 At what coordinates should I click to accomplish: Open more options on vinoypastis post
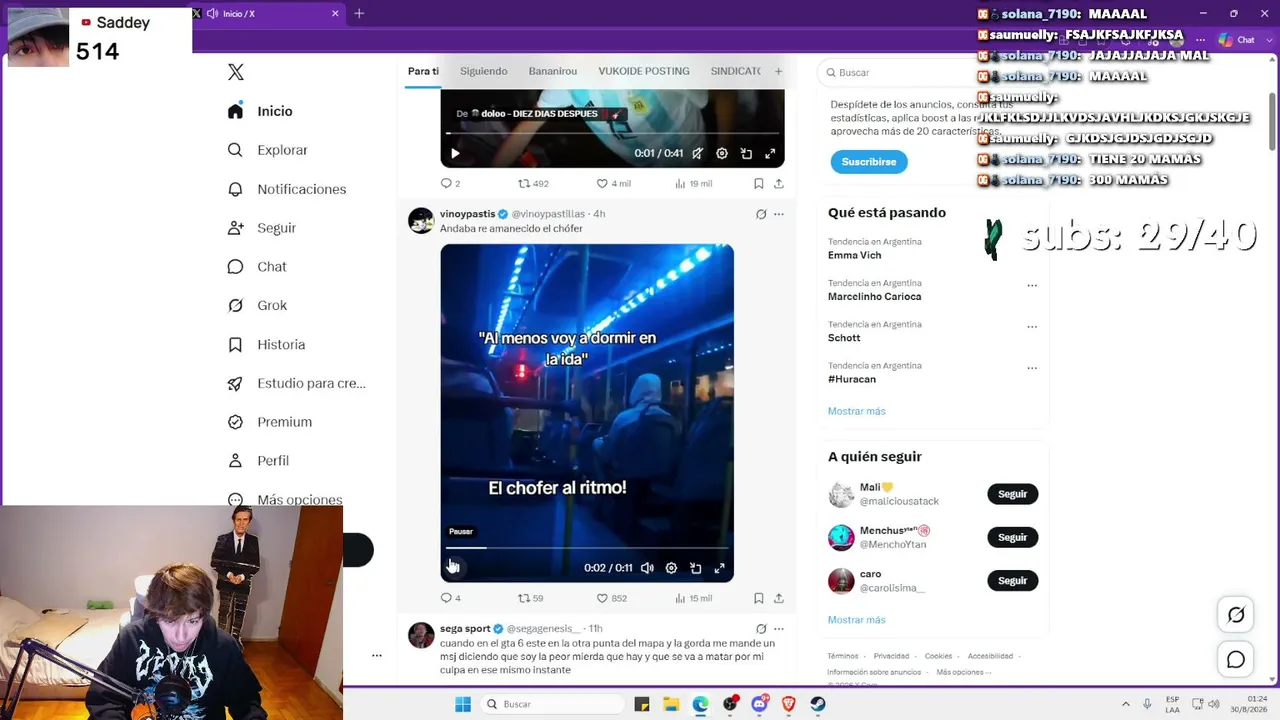click(779, 214)
